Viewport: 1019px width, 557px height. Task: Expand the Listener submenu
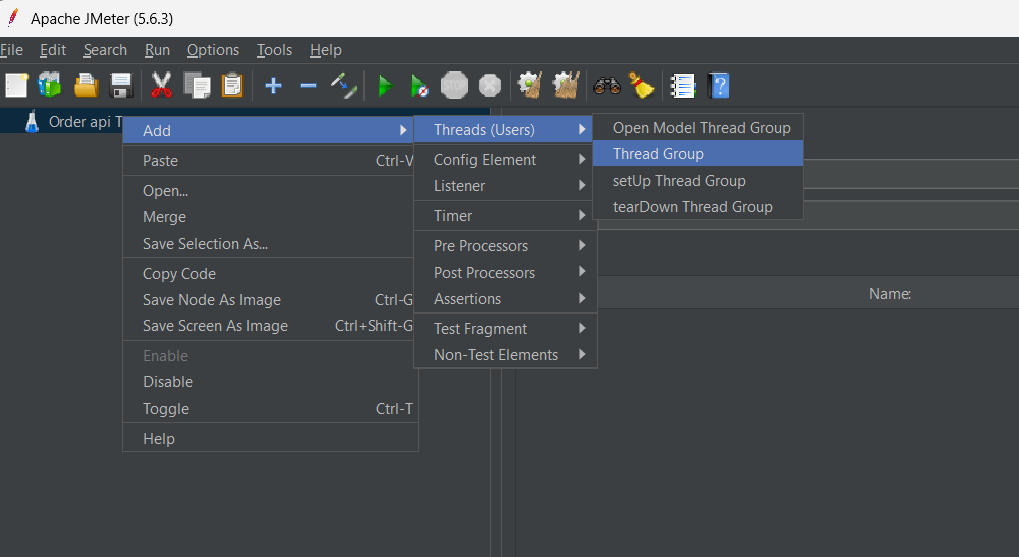pos(504,186)
